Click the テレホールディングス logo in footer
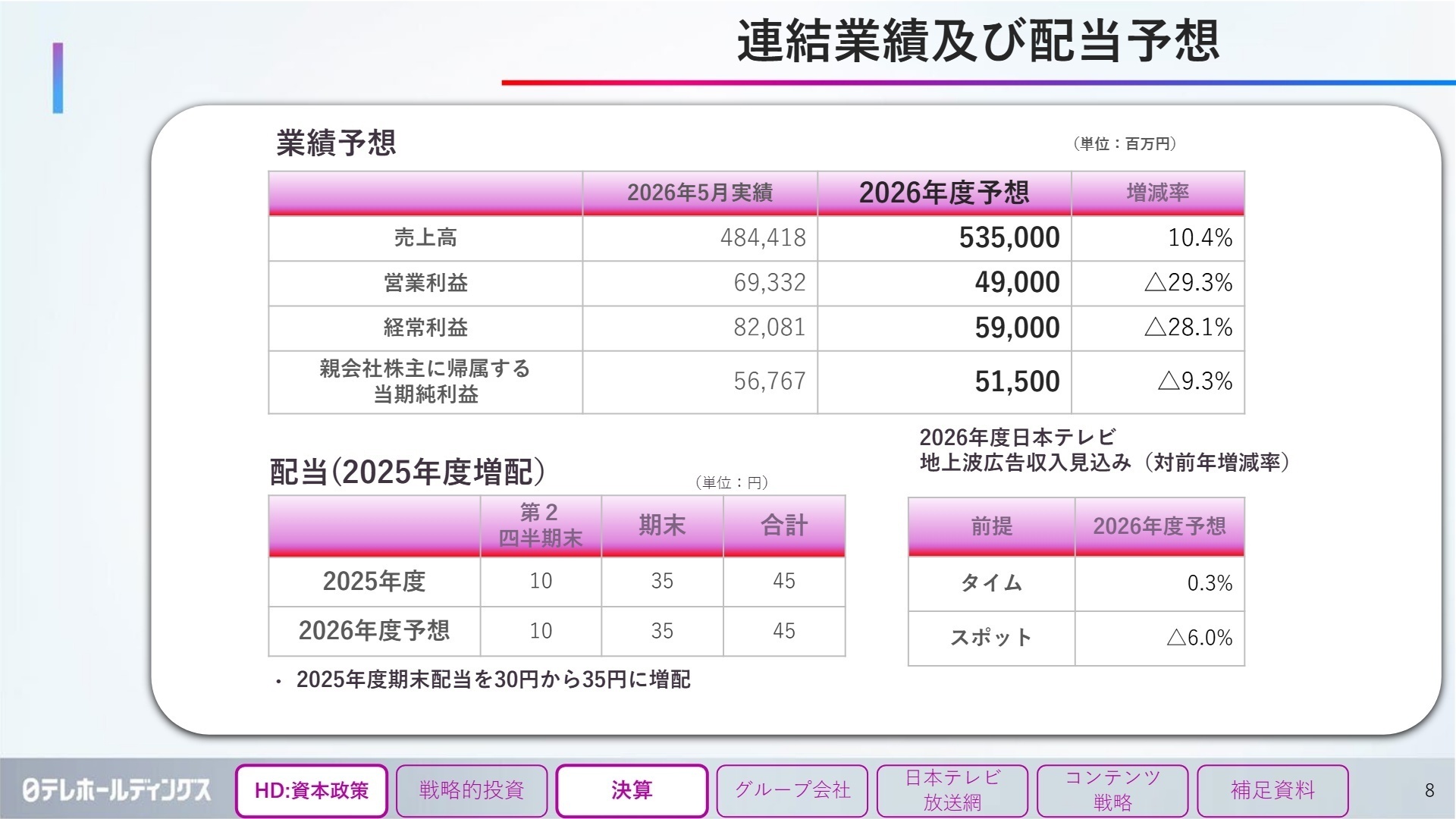 point(116,790)
